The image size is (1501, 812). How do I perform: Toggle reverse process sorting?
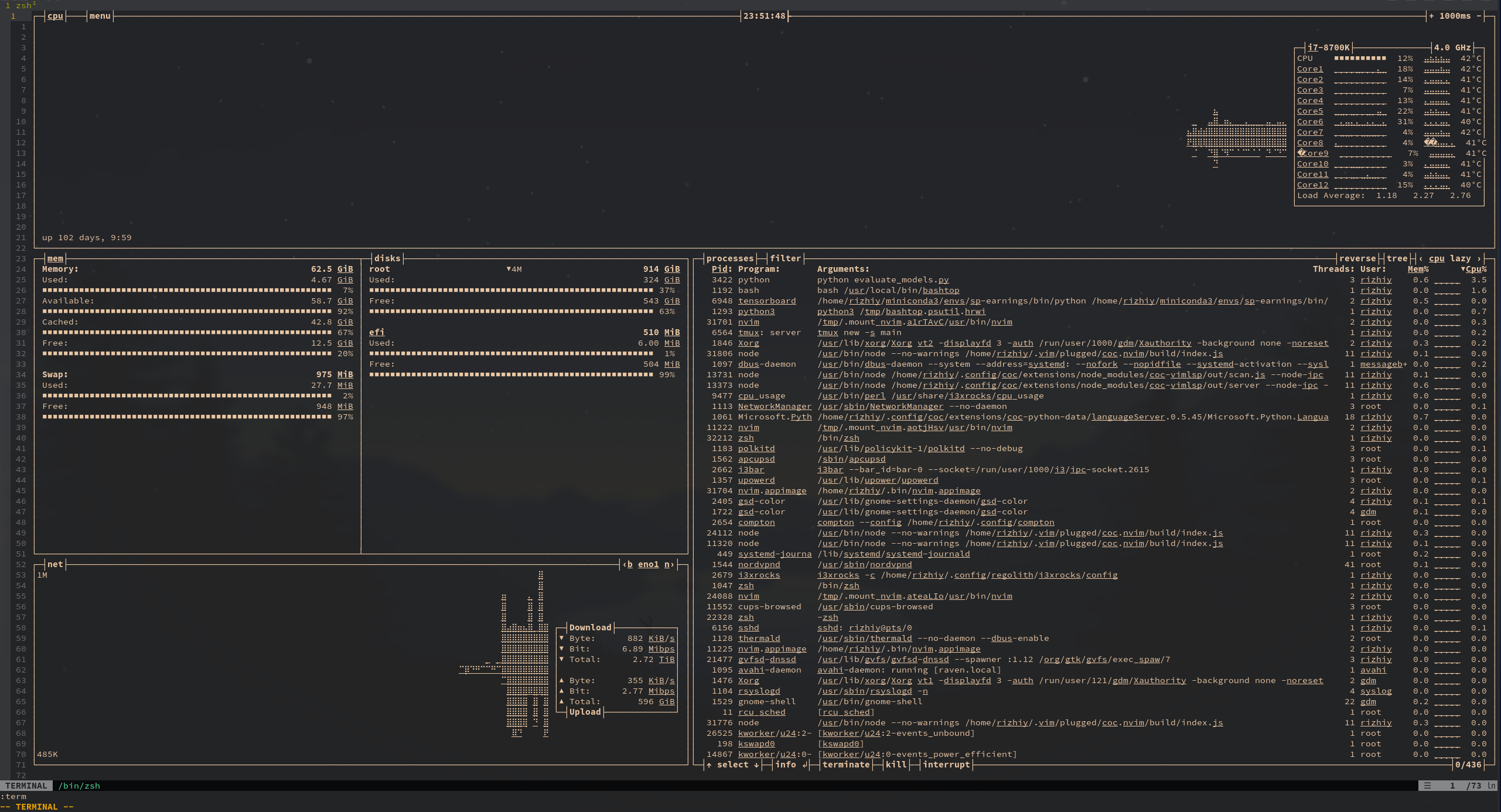[x=1358, y=258]
